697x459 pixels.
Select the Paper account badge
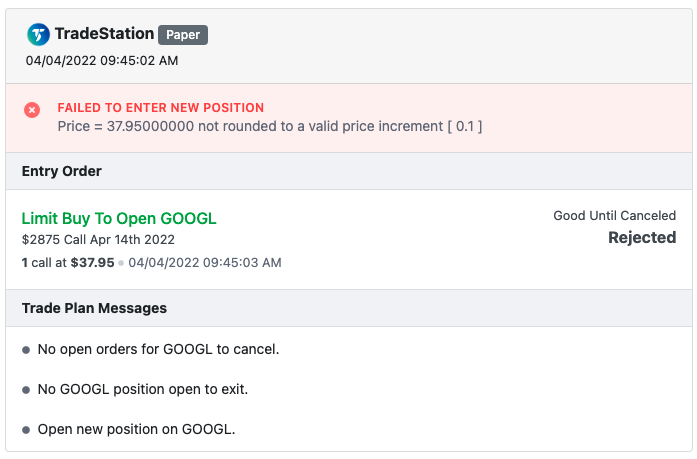(x=183, y=35)
